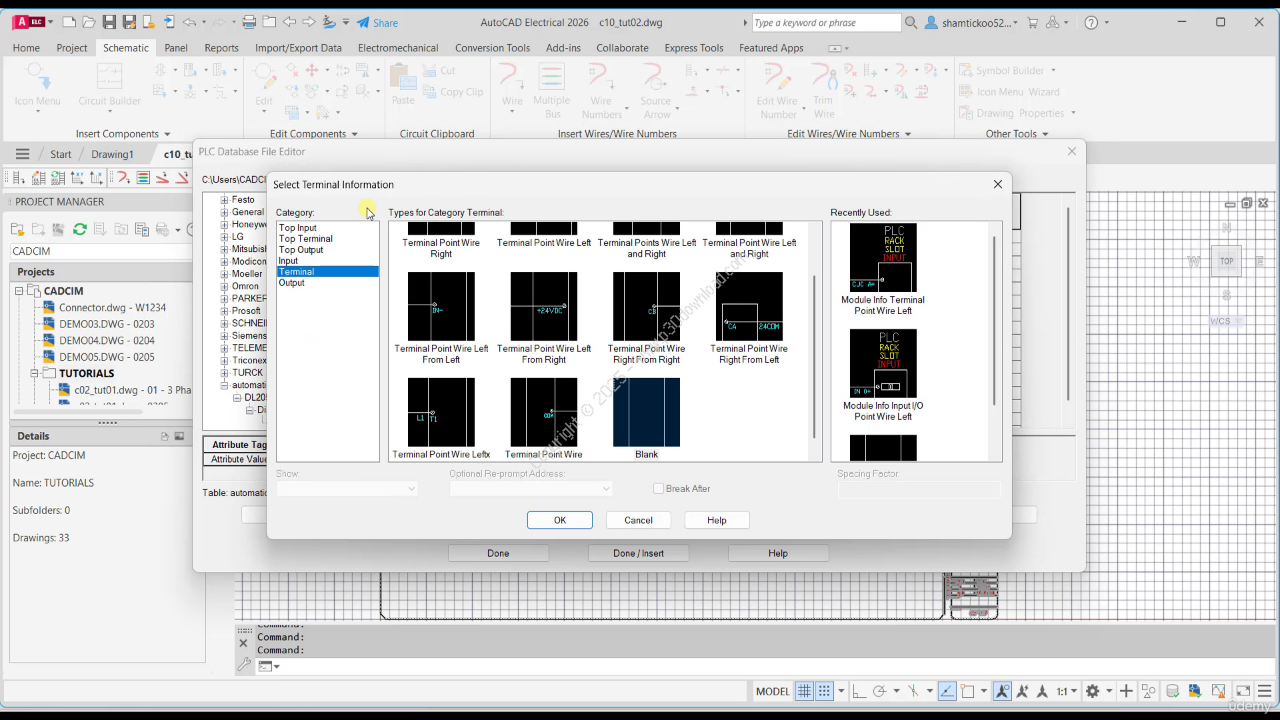Viewport: 1280px width, 720px height.
Task: Toggle the grid display icon in status bar
Action: pos(804,691)
